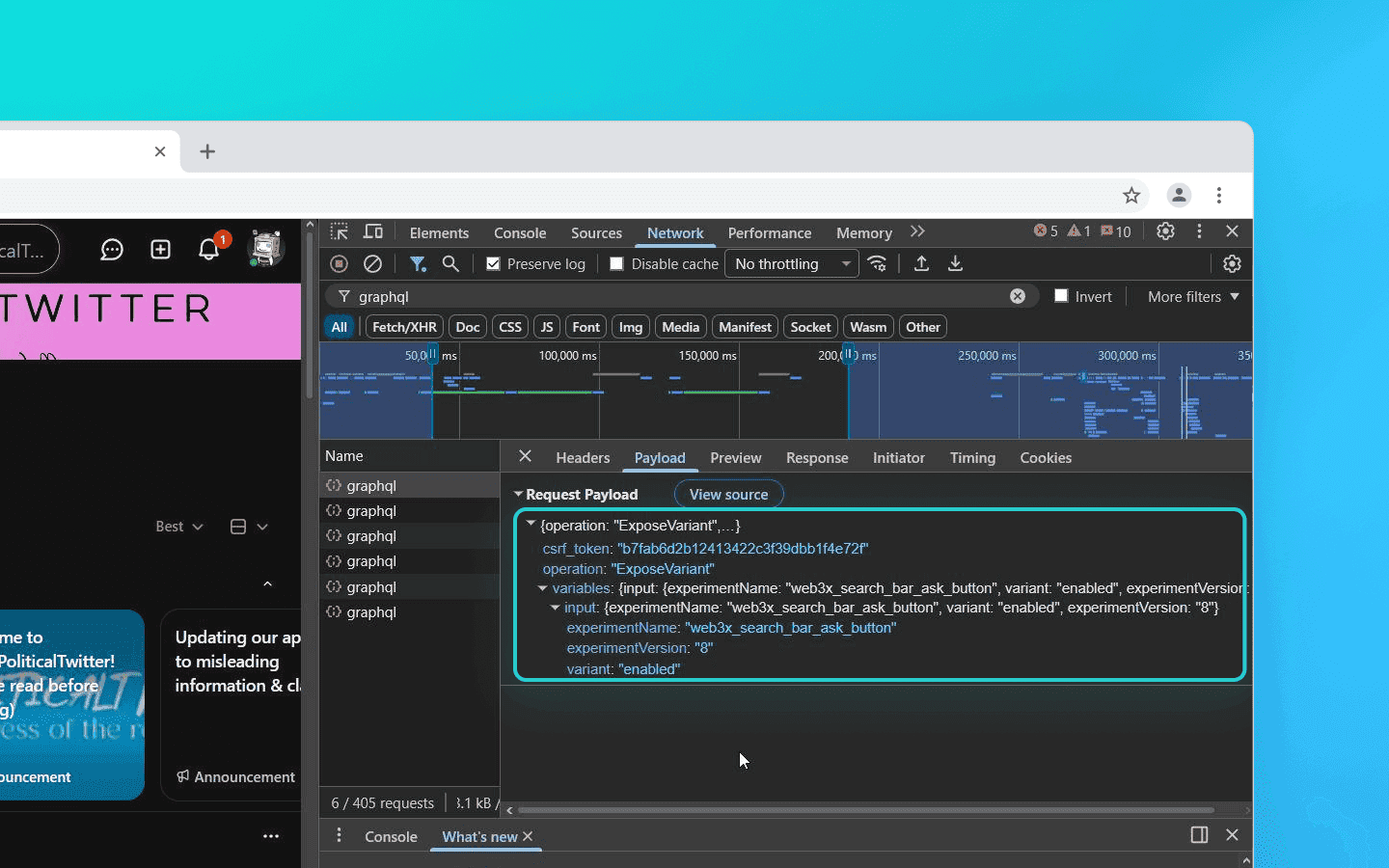Enable the Disable cache checkbox

(617, 264)
